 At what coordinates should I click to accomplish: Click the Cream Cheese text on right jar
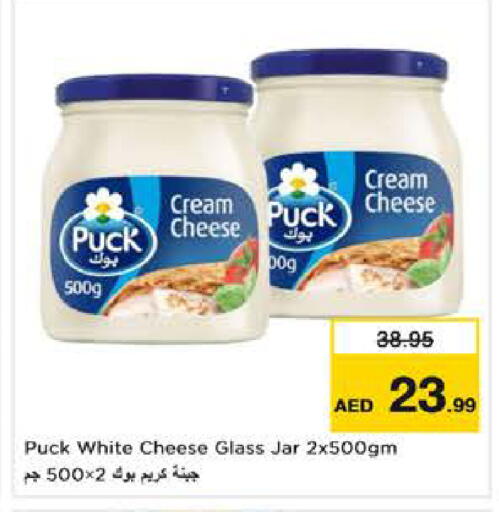coord(399,192)
